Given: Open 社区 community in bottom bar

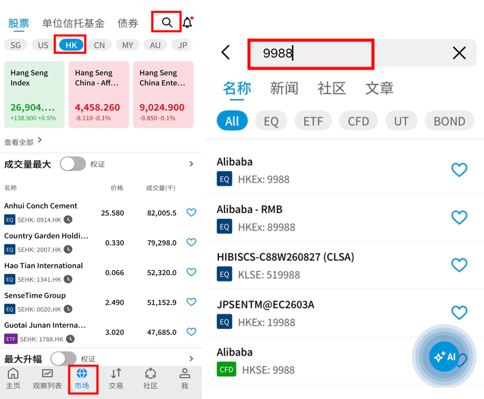Looking at the screenshot, I should [x=150, y=379].
